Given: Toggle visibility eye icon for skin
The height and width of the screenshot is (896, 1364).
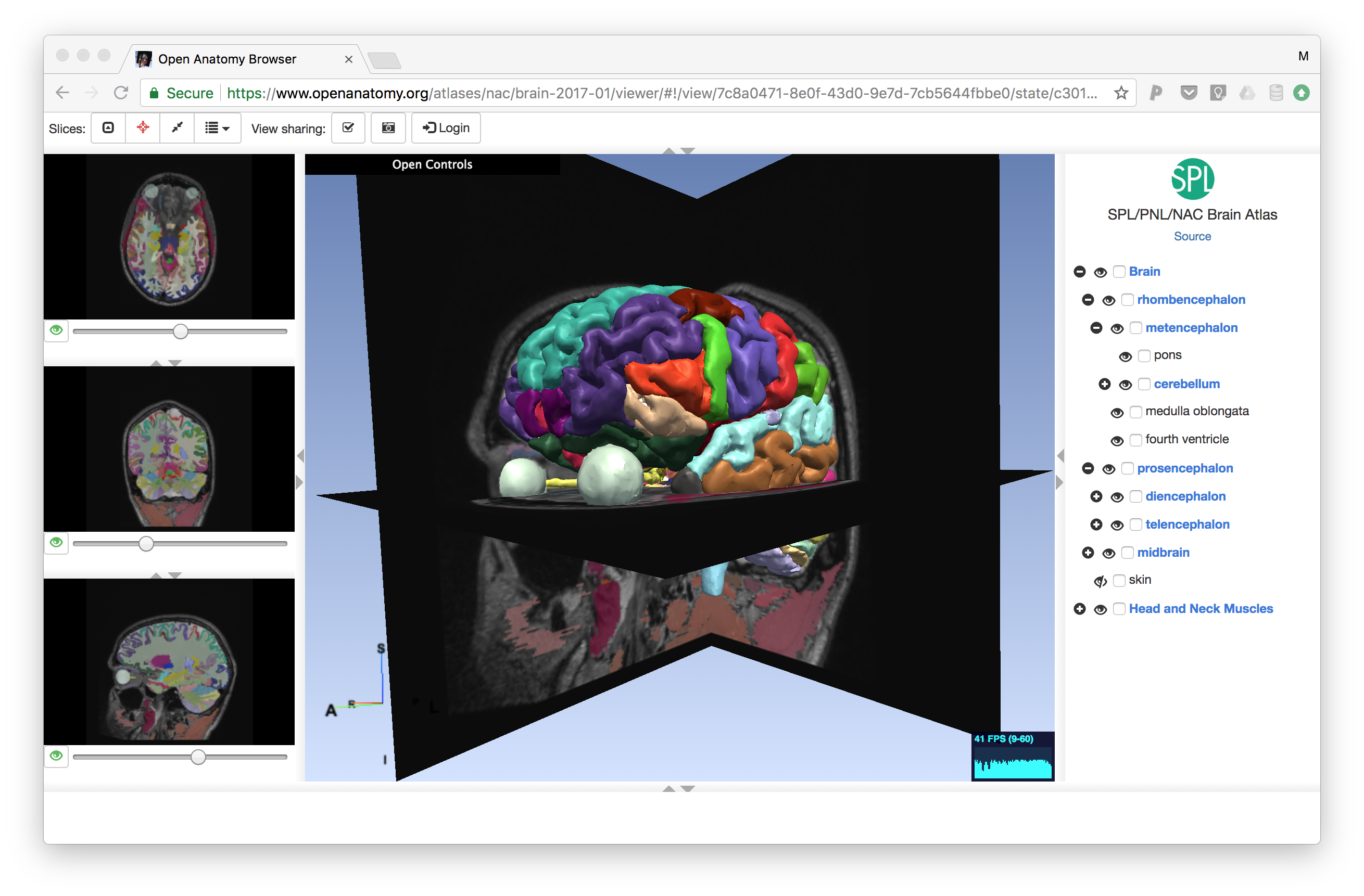Looking at the screenshot, I should tap(1100, 579).
